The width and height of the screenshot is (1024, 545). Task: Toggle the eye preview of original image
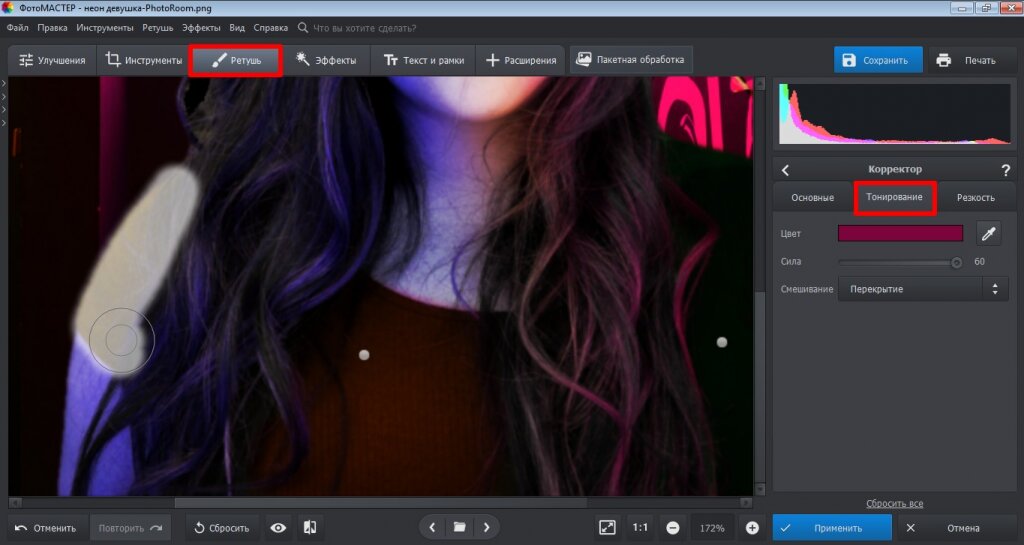click(278, 527)
